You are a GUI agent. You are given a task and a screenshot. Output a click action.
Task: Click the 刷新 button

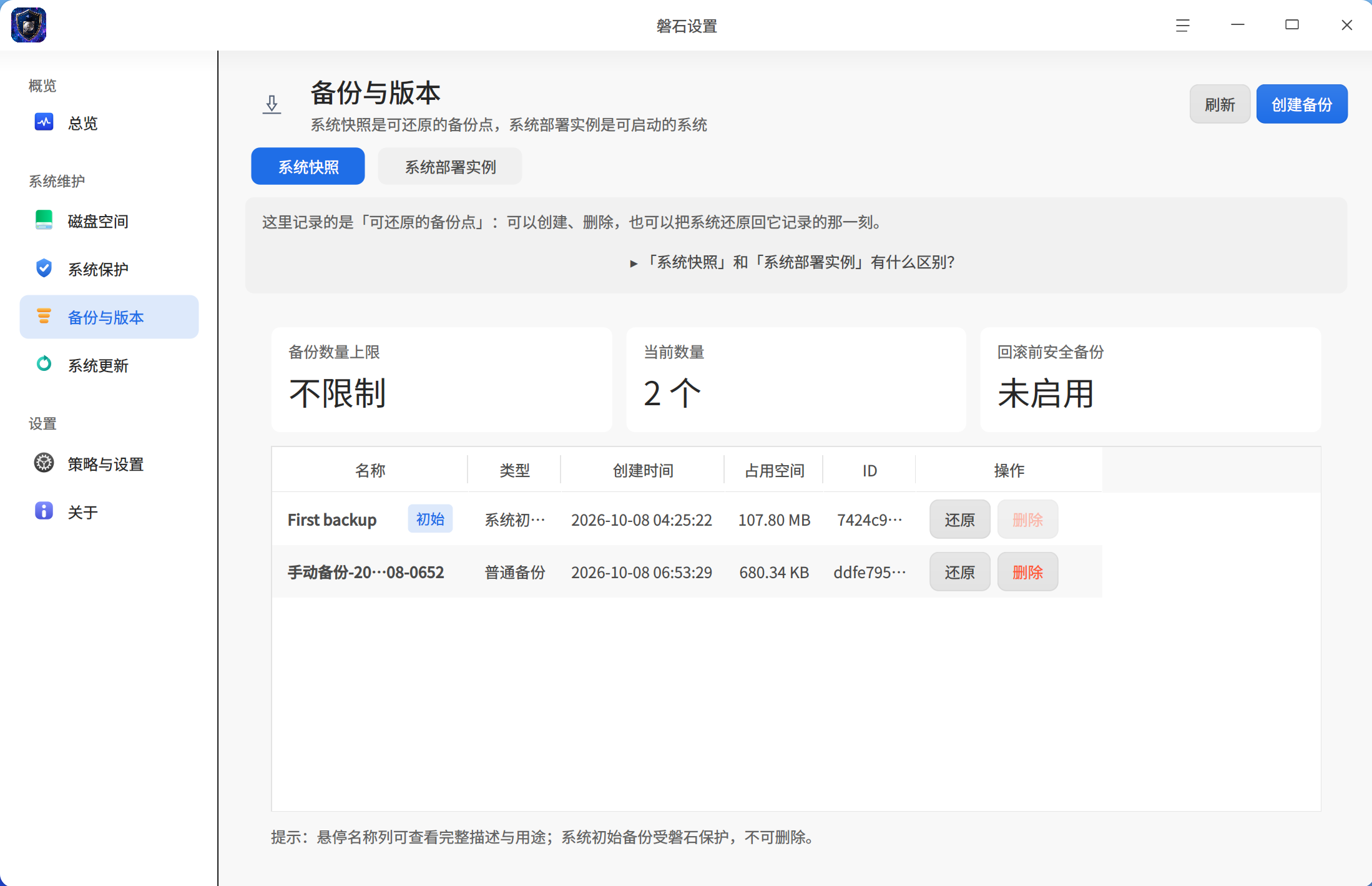(1220, 104)
